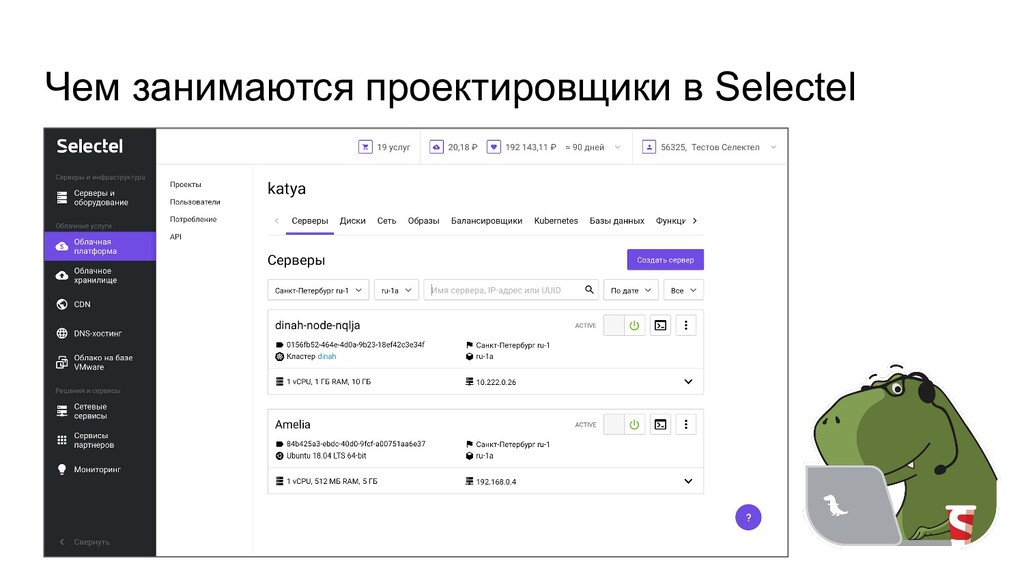Open more options for dinah-node-nqlja
Screen dimensions: 1024x576
tap(686, 325)
